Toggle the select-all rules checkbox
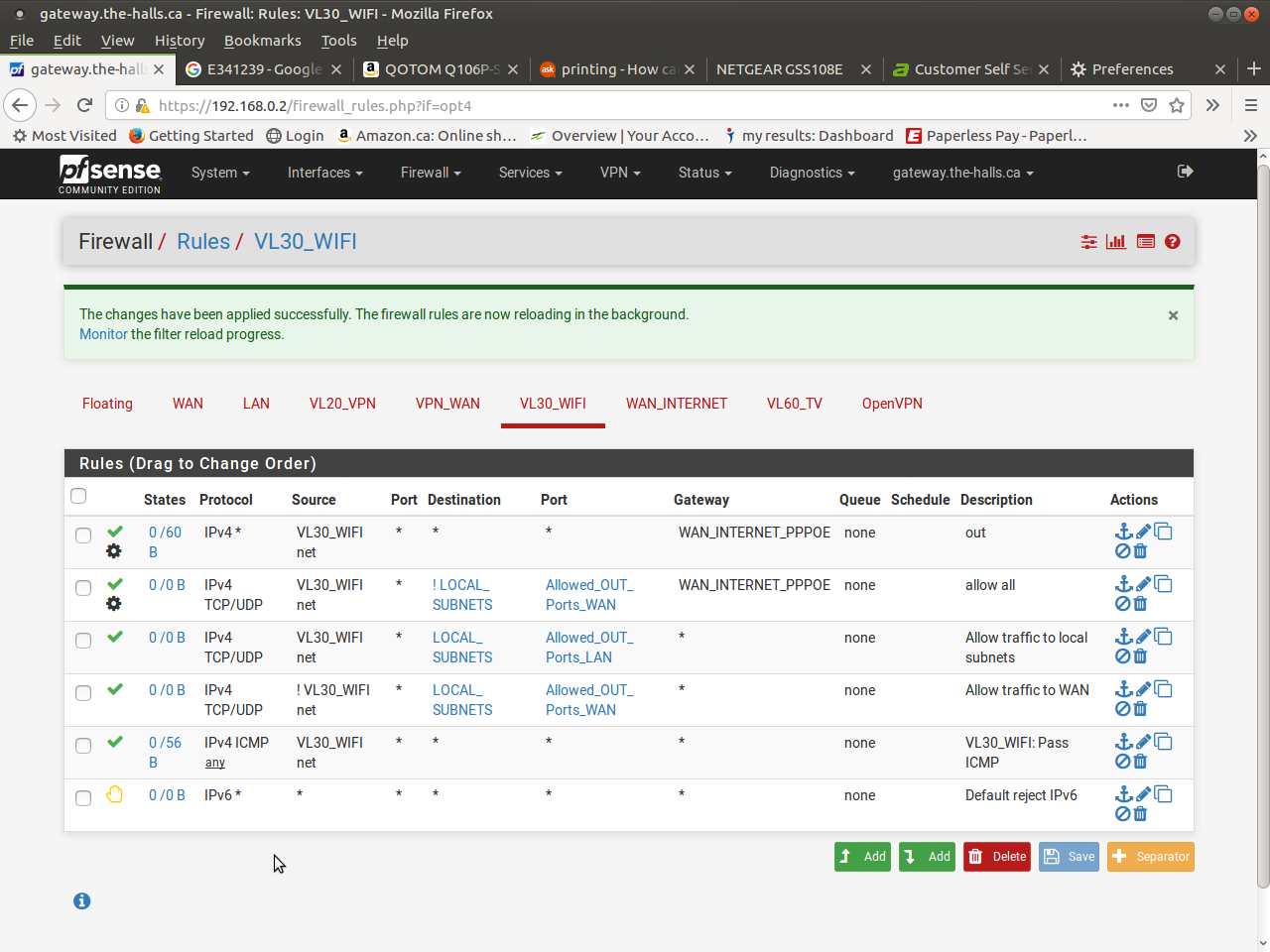 pos(78,496)
